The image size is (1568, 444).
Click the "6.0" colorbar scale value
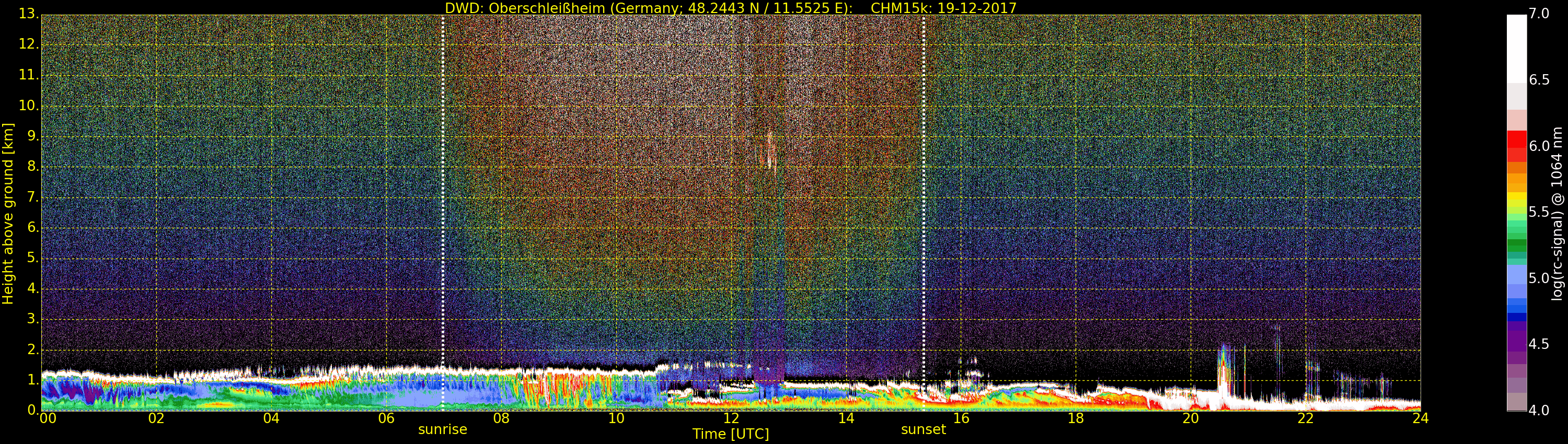(1538, 146)
